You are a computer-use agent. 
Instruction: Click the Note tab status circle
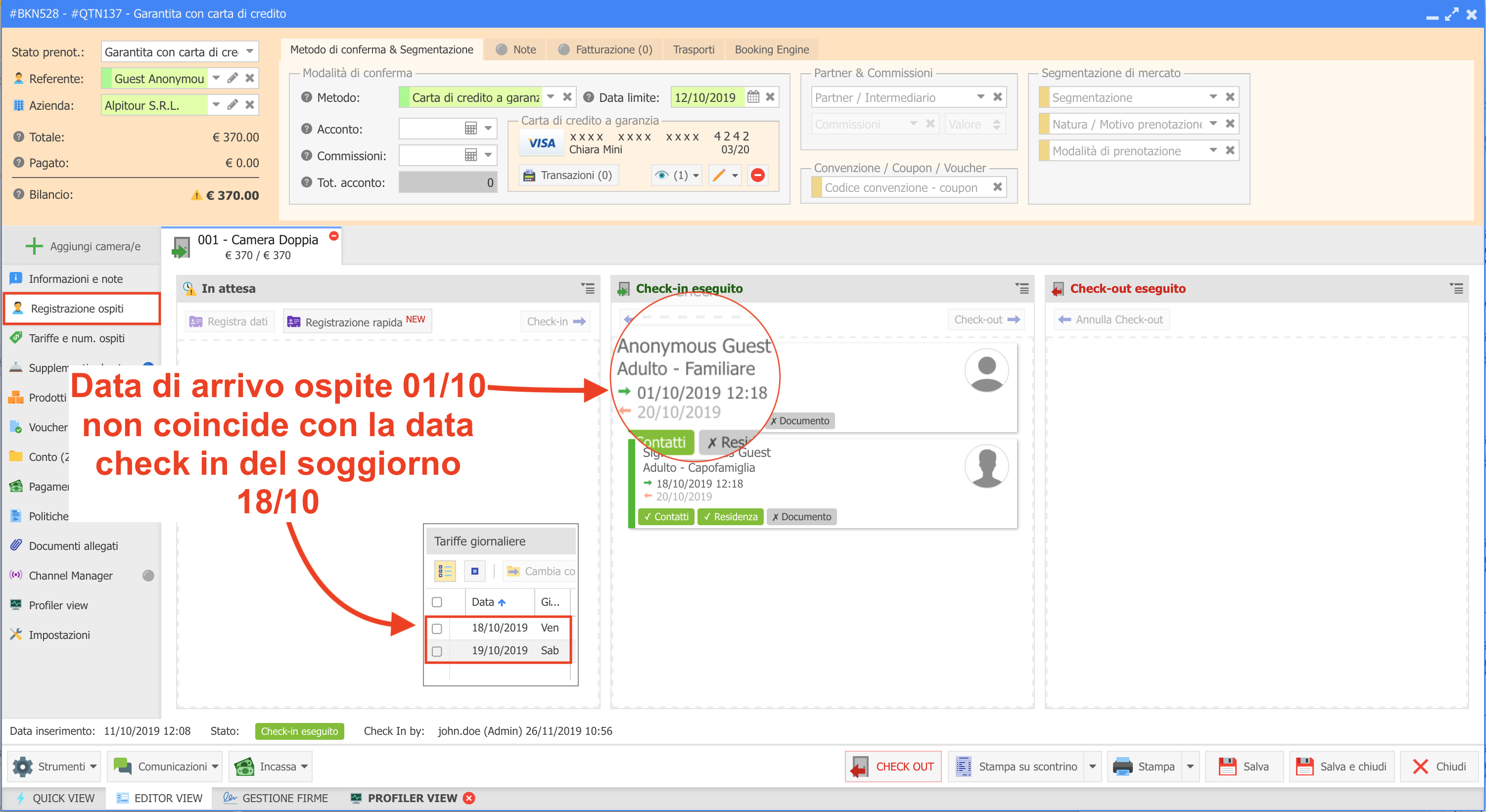point(502,49)
